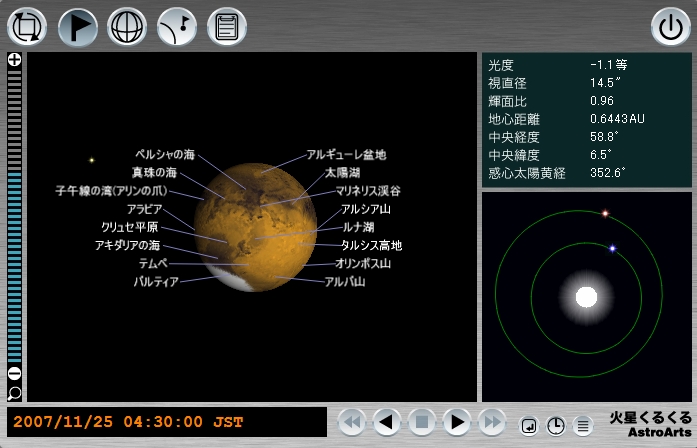Click the minus zoom-out icon
This screenshot has height=448, width=697.
15,373
